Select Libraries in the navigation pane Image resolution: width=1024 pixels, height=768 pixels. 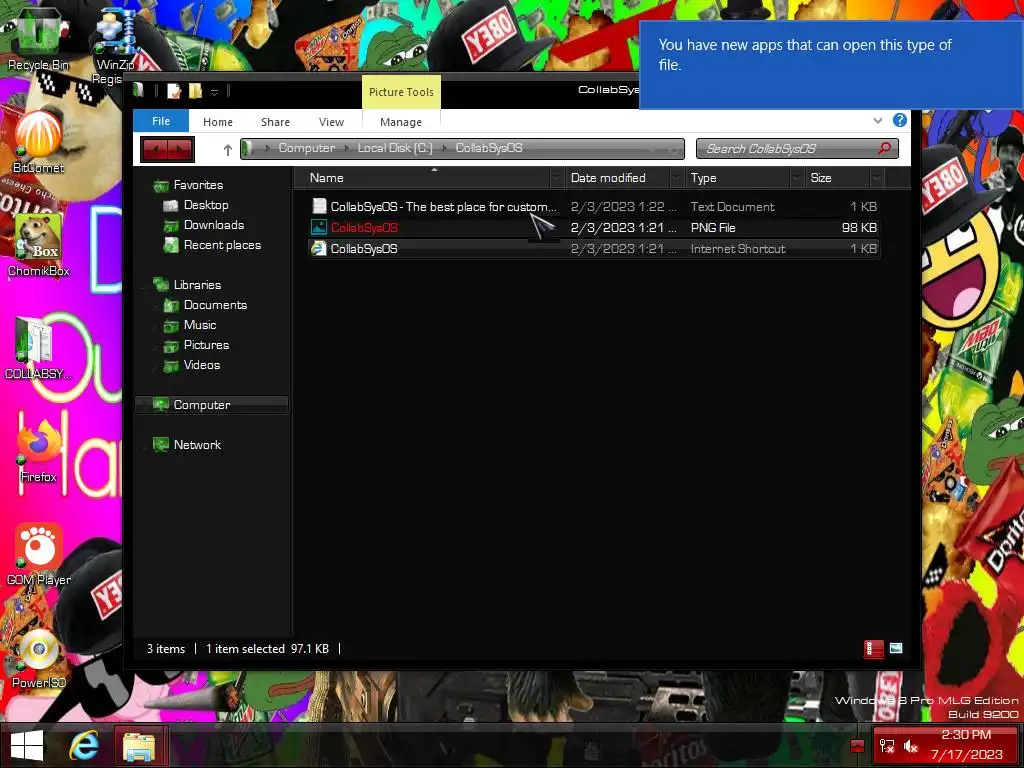pyautogui.click(x=197, y=285)
